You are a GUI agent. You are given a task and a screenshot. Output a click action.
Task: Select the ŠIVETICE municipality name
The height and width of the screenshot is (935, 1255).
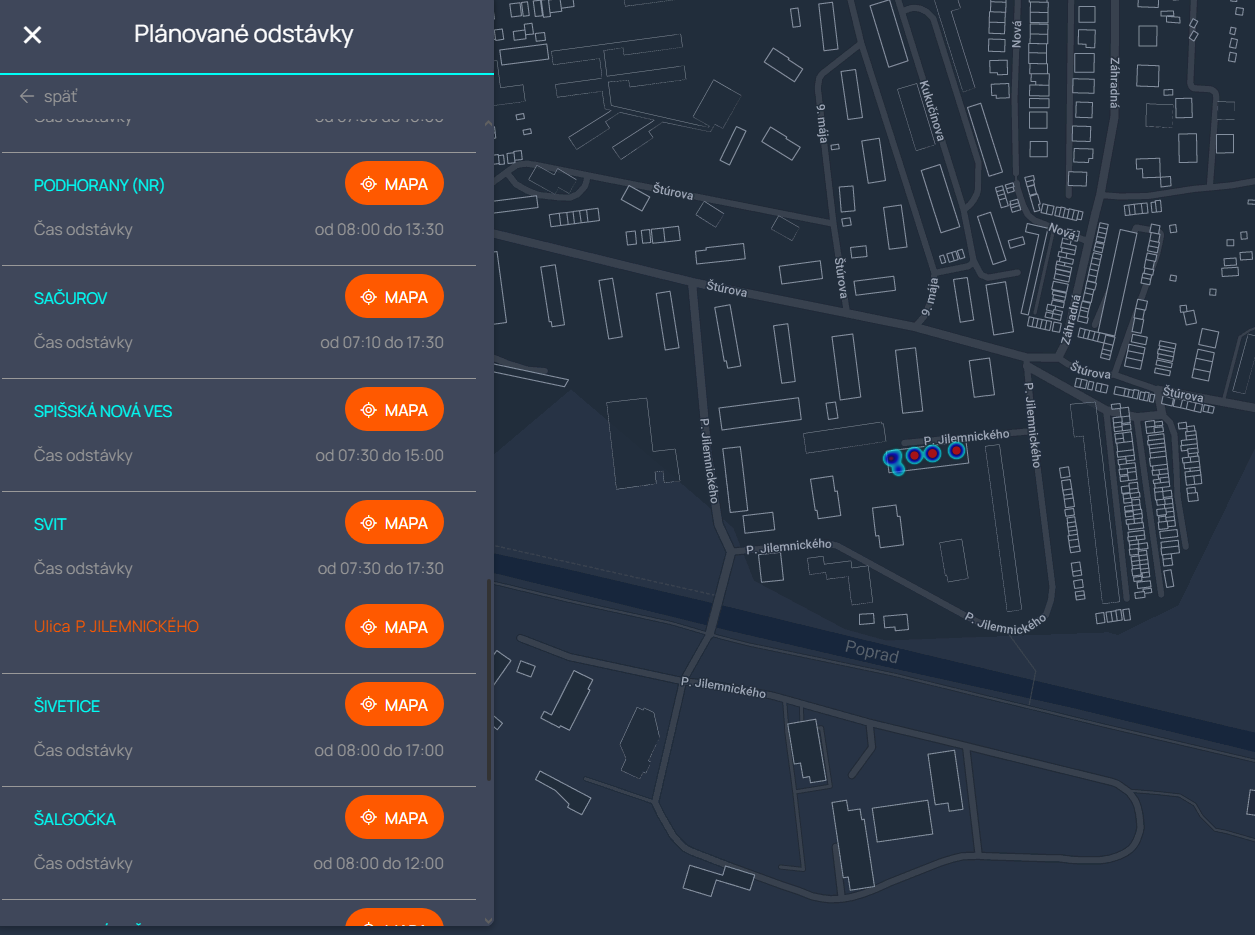click(x=67, y=707)
